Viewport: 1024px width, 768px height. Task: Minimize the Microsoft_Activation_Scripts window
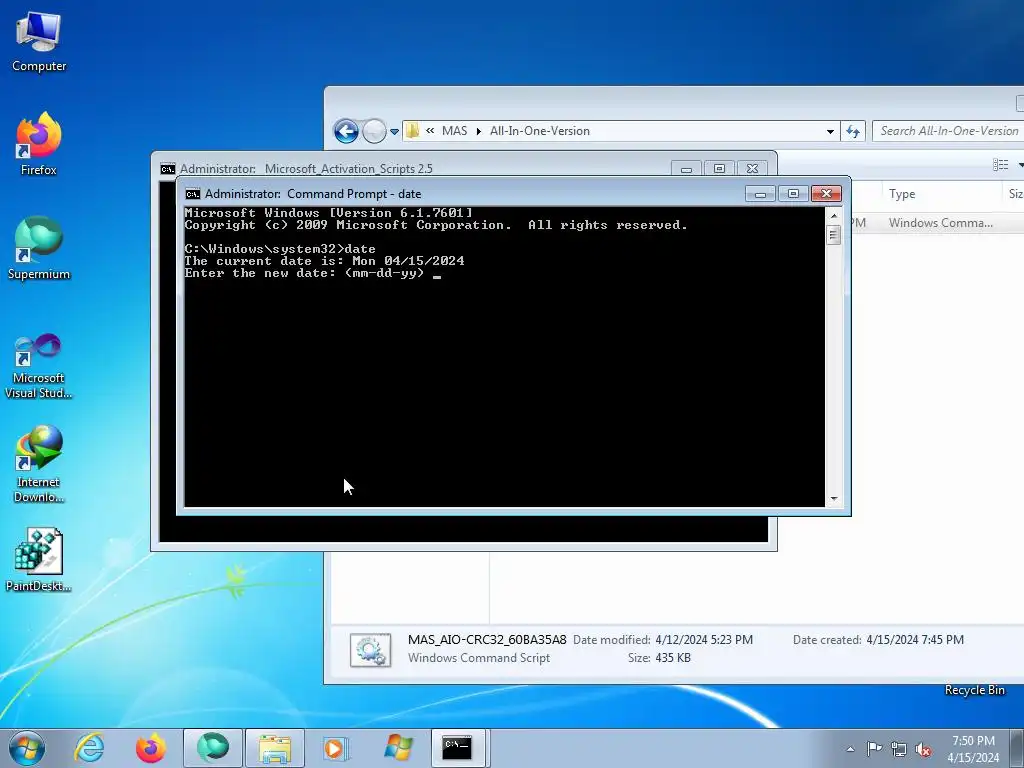(686, 169)
